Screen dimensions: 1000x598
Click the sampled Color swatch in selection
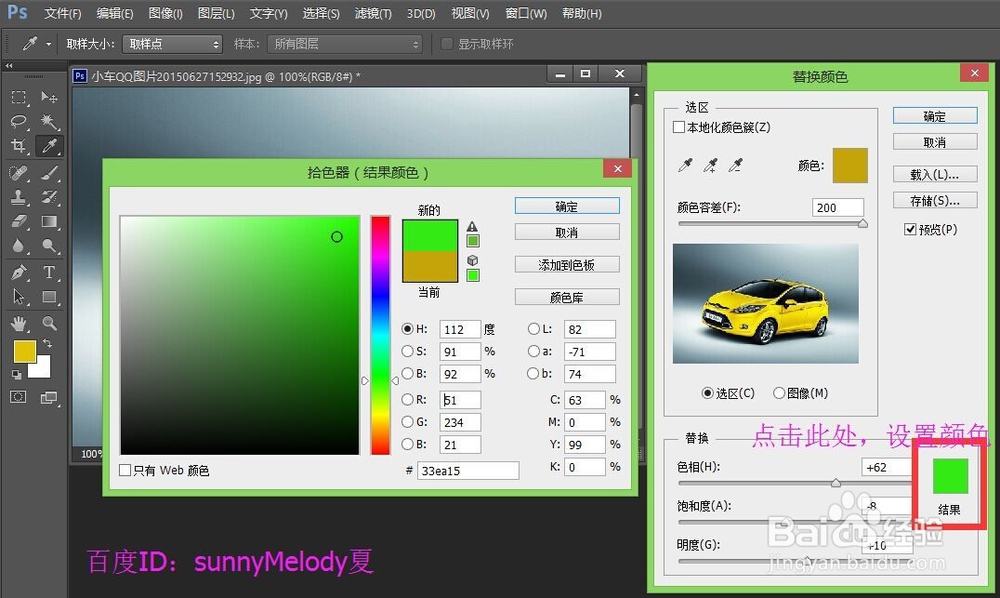pyautogui.click(x=850, y=165)
